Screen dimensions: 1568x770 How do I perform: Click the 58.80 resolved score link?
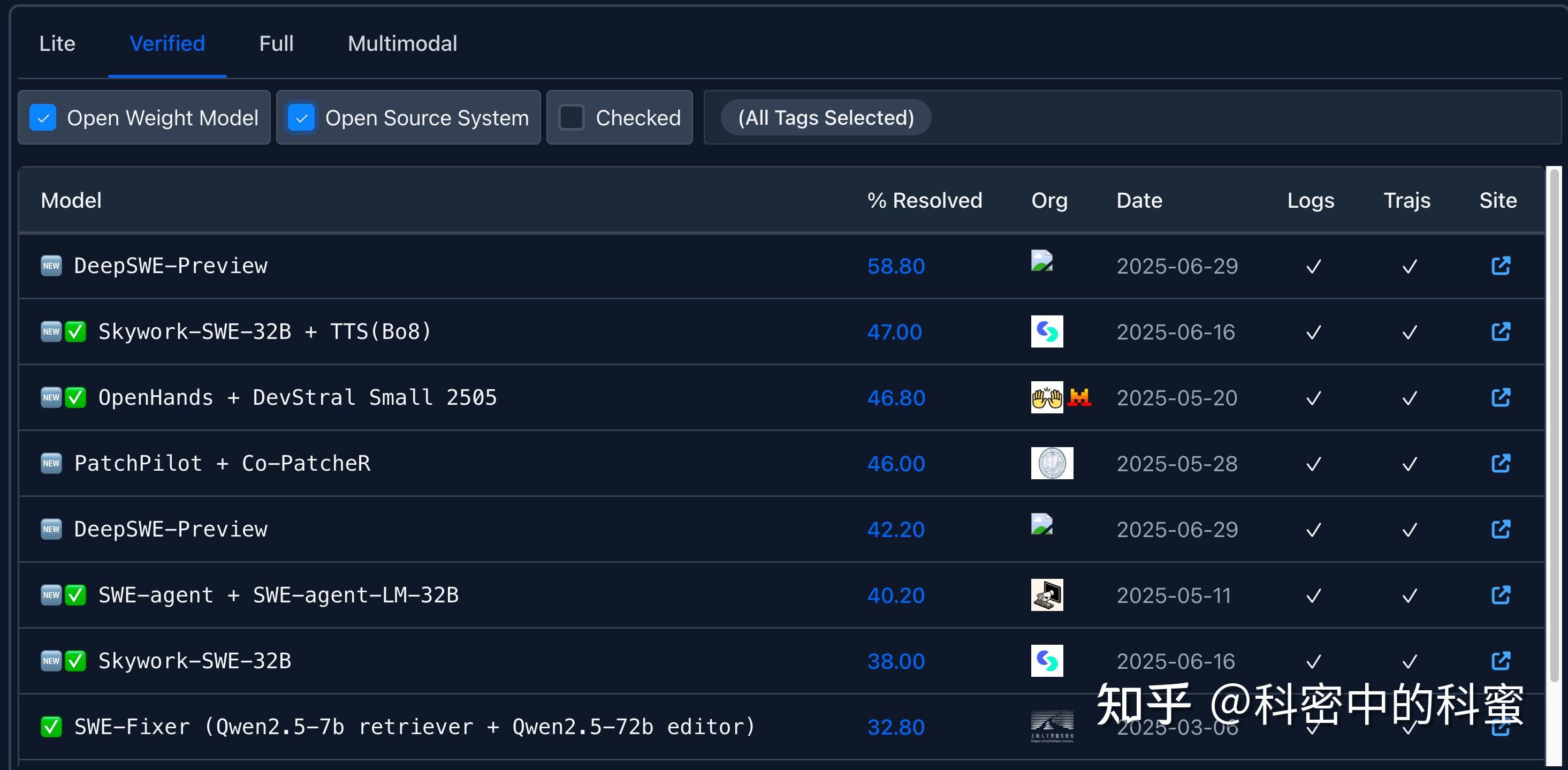coord(895,266)
